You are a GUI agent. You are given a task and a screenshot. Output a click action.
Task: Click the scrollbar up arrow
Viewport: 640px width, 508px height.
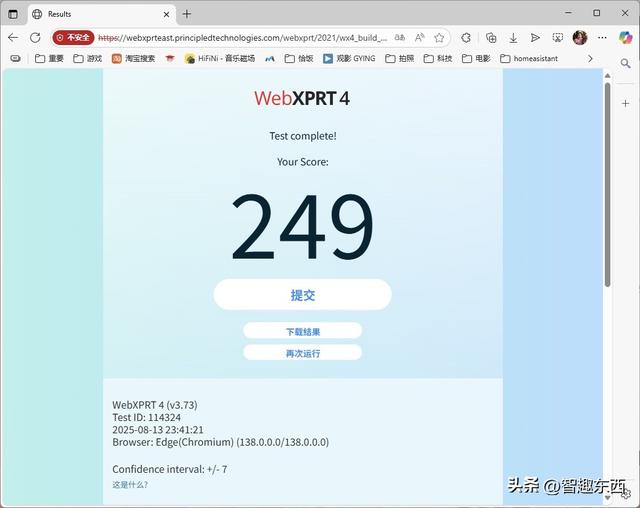point(607,75)
